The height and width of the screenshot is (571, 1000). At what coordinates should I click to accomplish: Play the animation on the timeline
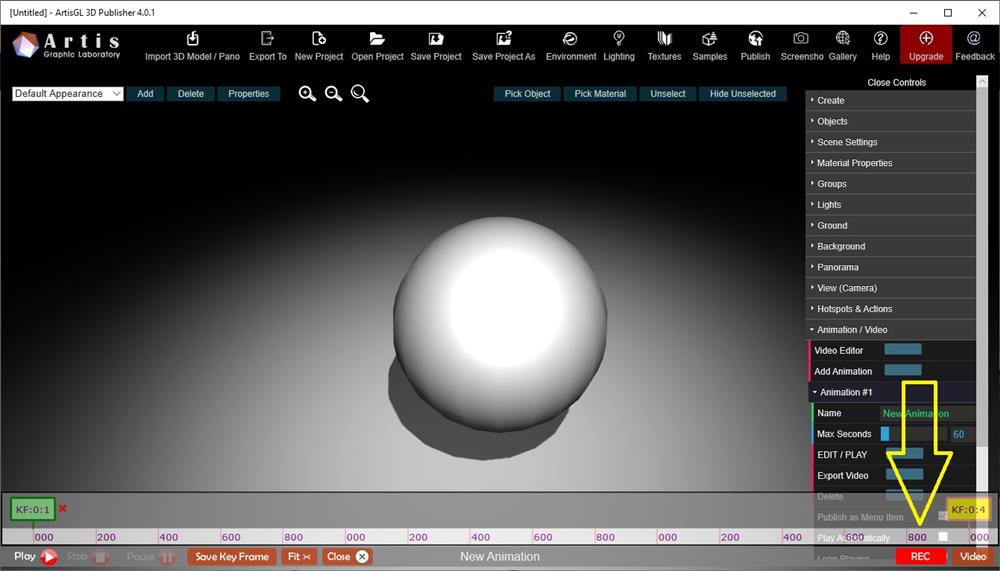click(x=36, y=556)
